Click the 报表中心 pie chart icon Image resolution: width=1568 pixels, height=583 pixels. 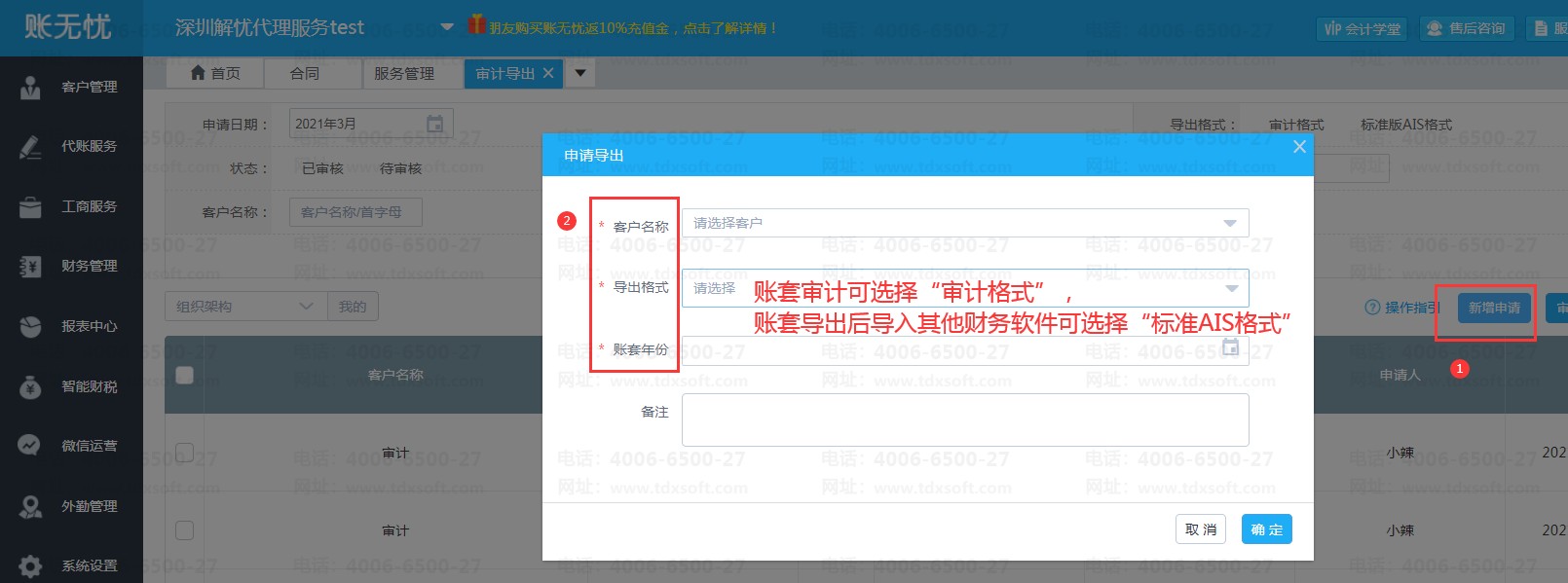click(x=30, y=327)
